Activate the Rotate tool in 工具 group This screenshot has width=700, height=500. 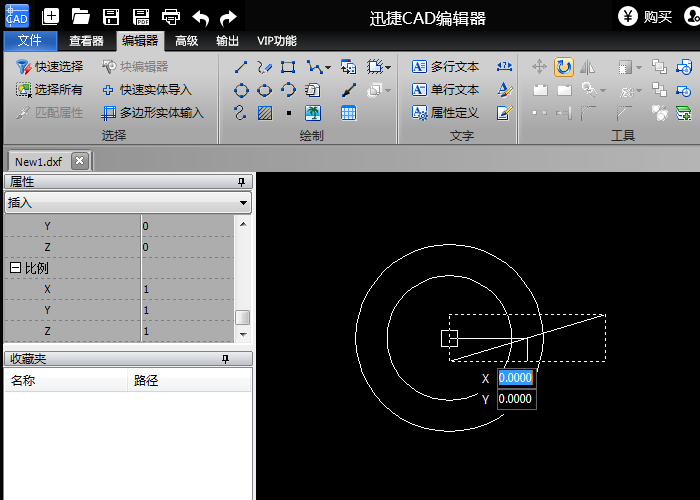[x=564, y=67]
